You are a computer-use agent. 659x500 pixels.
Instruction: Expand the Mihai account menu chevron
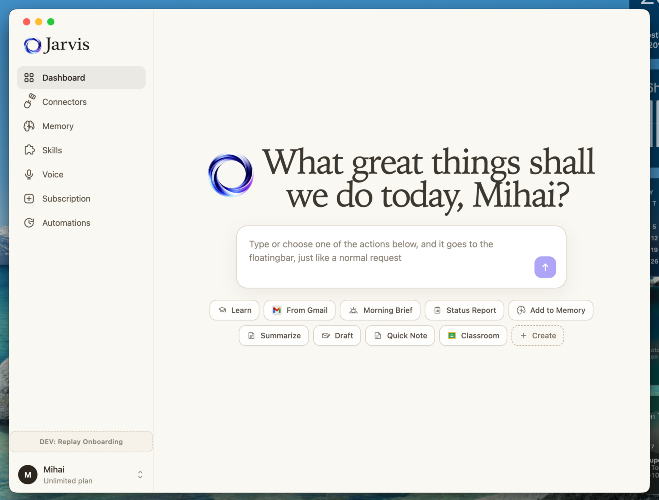tap(140, 475)
